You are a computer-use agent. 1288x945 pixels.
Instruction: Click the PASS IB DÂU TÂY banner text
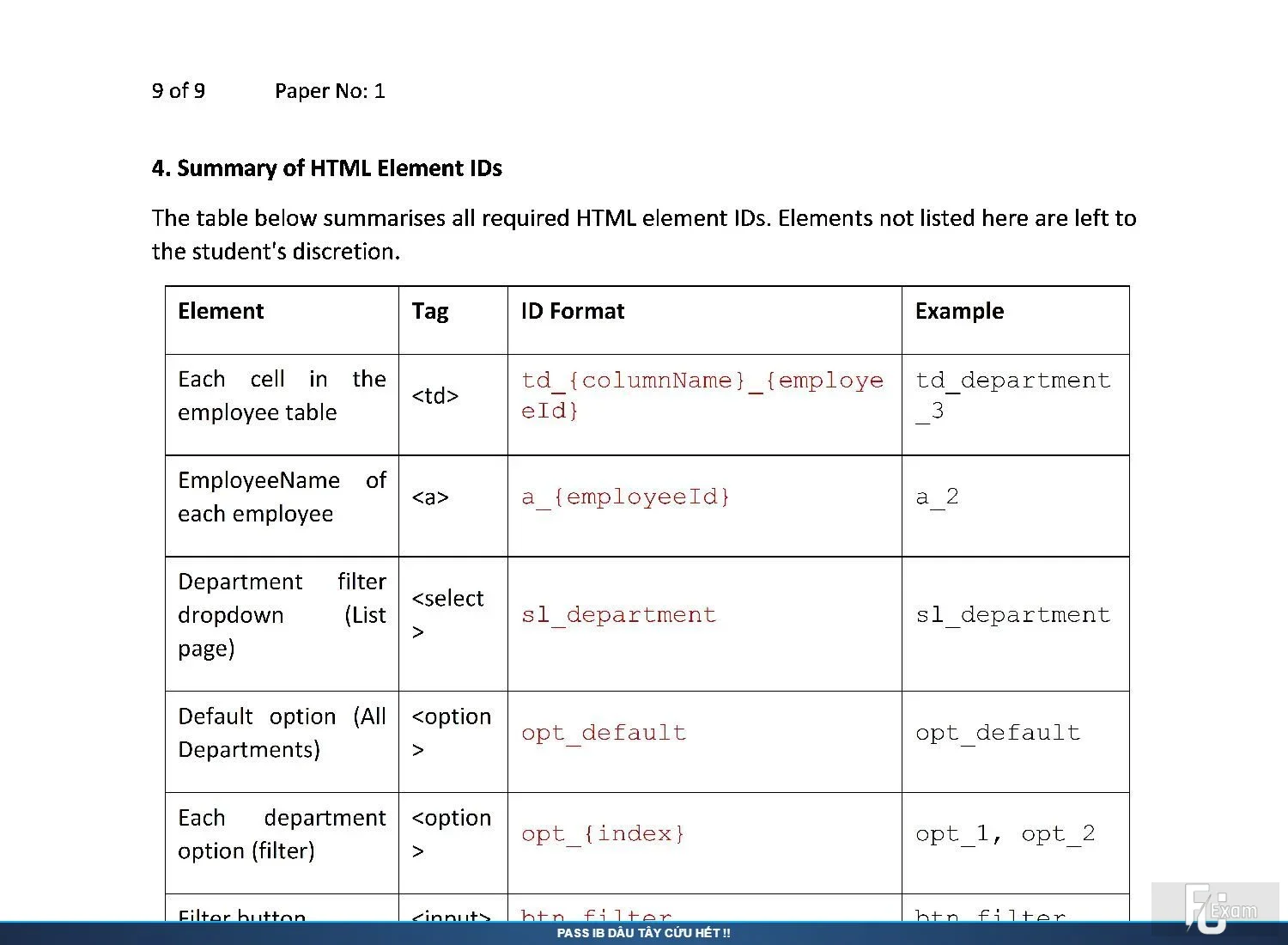click(x=644, y=933)
